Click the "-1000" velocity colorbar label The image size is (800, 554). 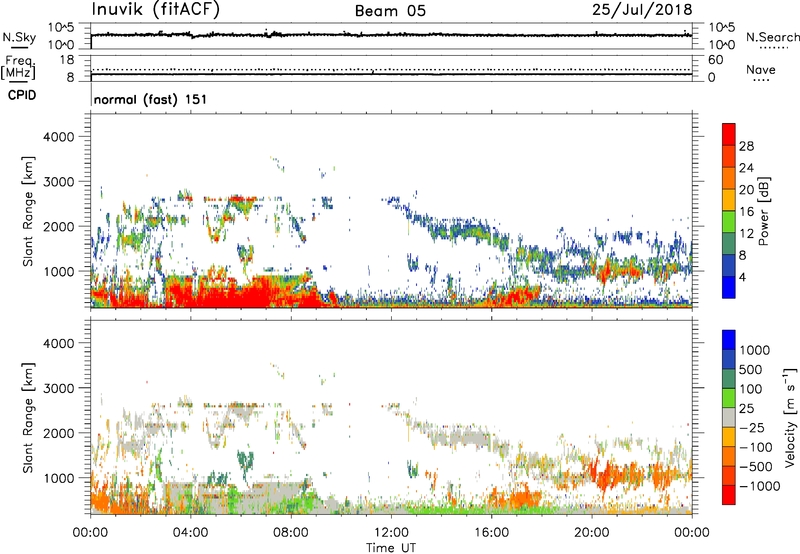760,486
